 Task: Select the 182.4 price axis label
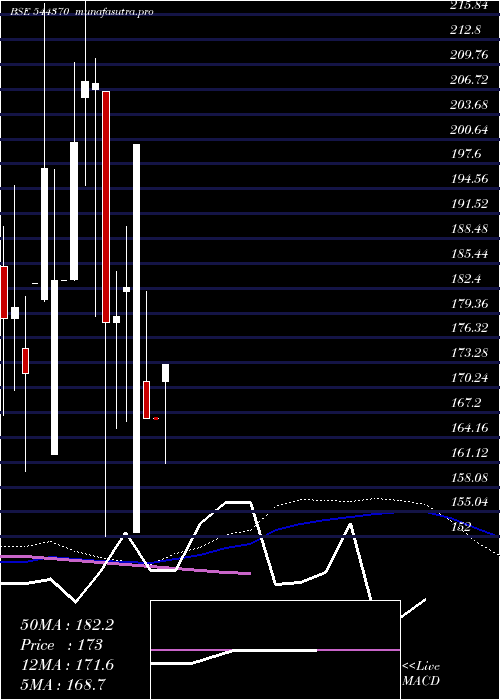[466, 279]
